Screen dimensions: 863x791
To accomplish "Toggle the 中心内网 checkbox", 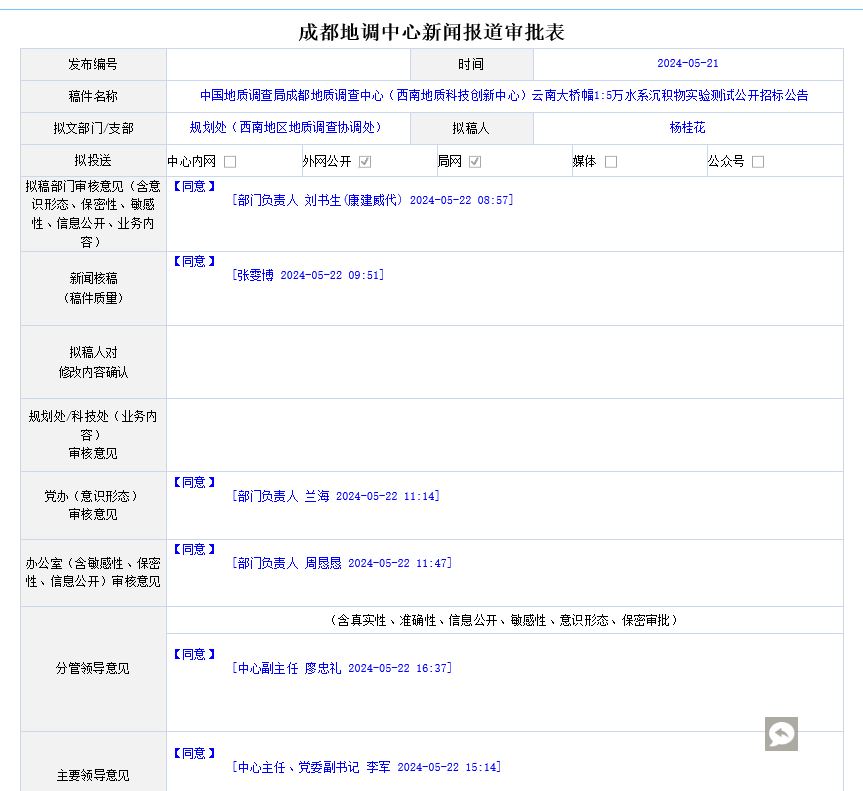I will coord(230,162).
